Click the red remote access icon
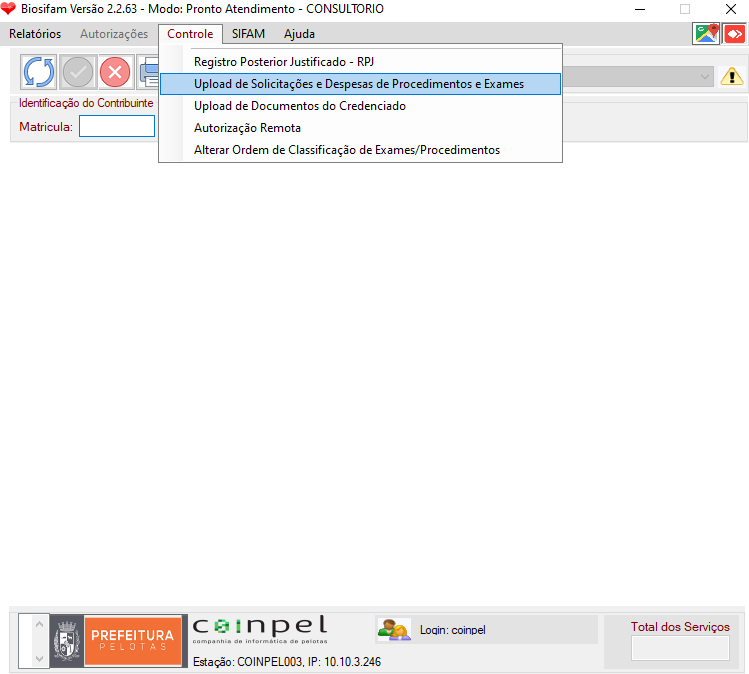Viewport: 749px width, 674px height. click(x=735, y=34)
